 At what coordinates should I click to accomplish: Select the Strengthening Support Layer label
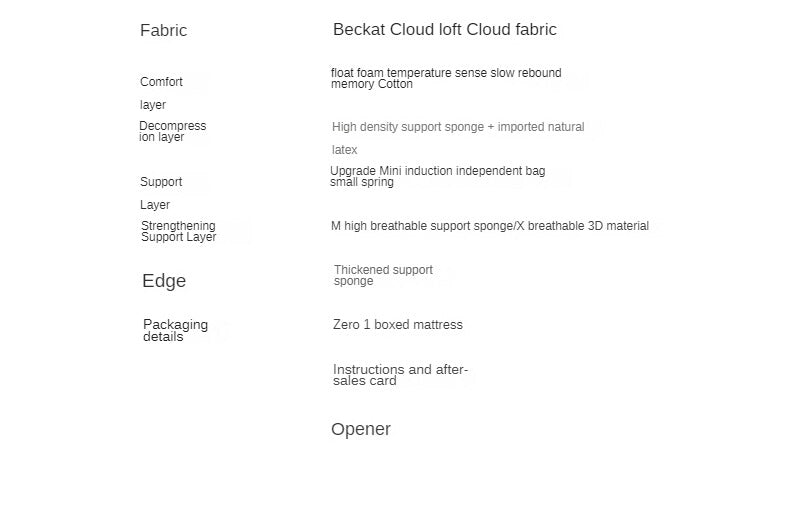(178, 232)
